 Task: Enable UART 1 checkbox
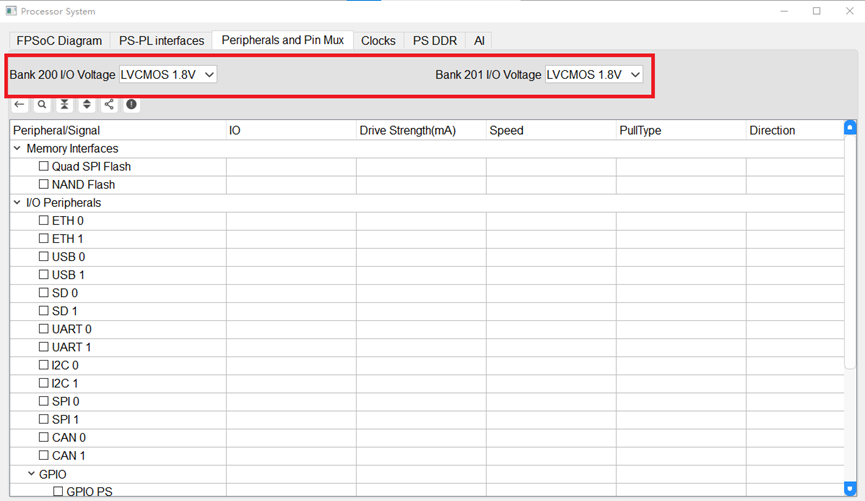[x=44, y=347]
